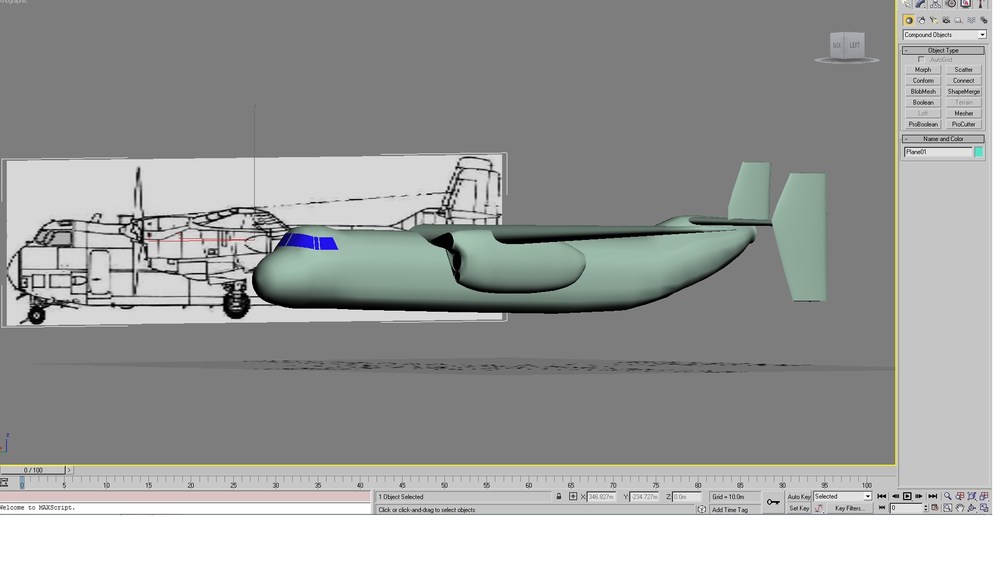Screen dimensions: 1000x562
Task: Click the ShapeMerge button
Action: tap(964, 91)
